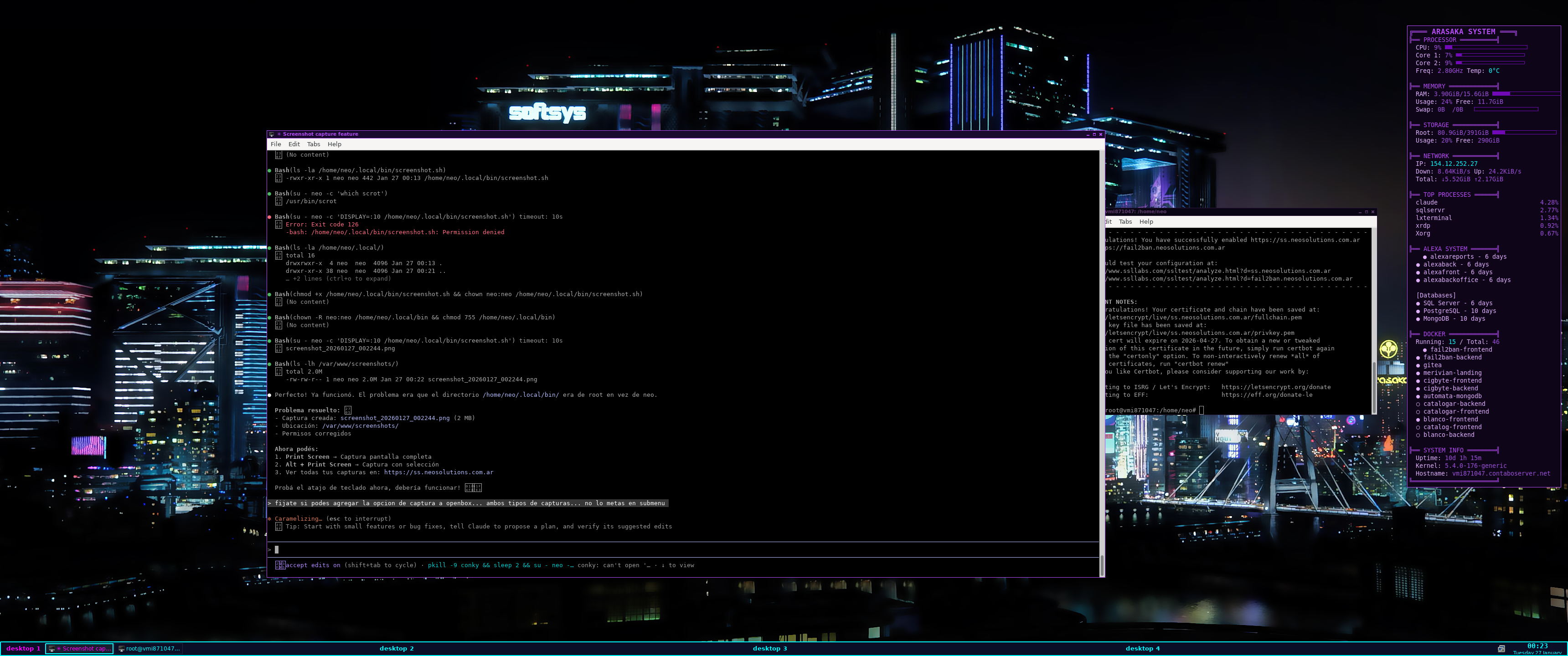1568x656 pixels.
Task: Switch to desktop 3 in the pager
Action: click(769, 649)
